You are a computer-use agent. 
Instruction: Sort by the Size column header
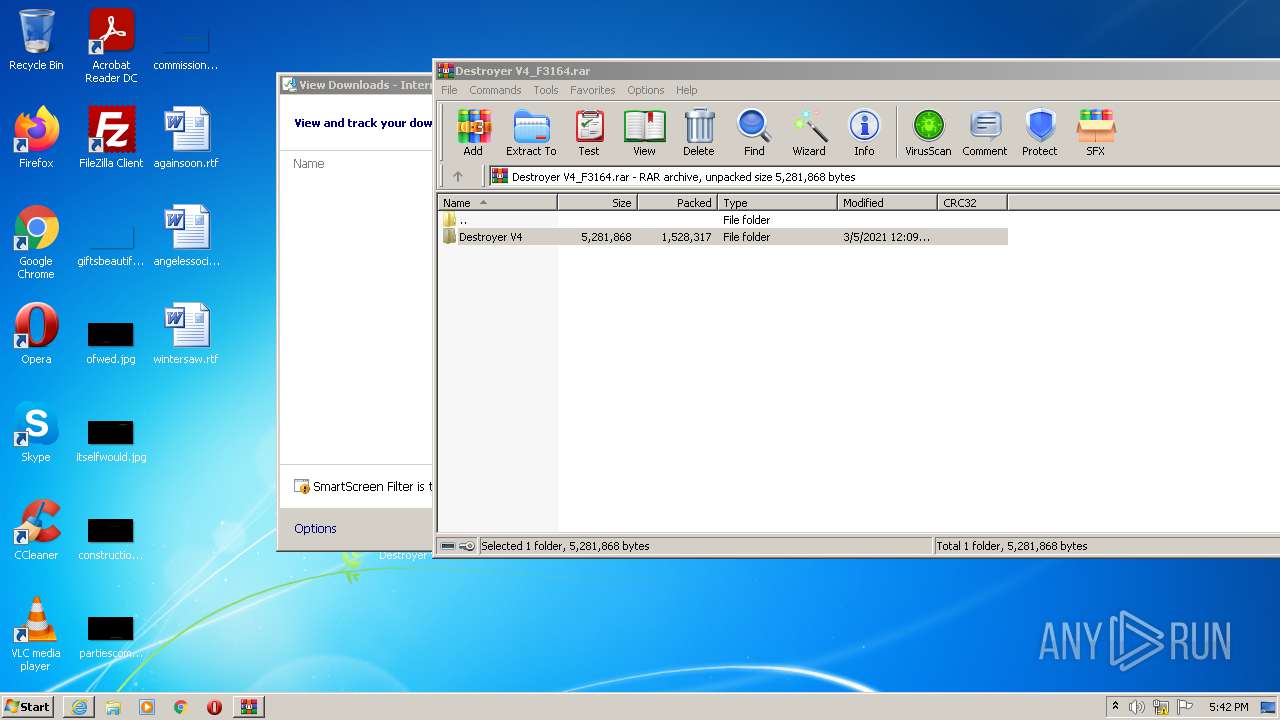[597, 202]
